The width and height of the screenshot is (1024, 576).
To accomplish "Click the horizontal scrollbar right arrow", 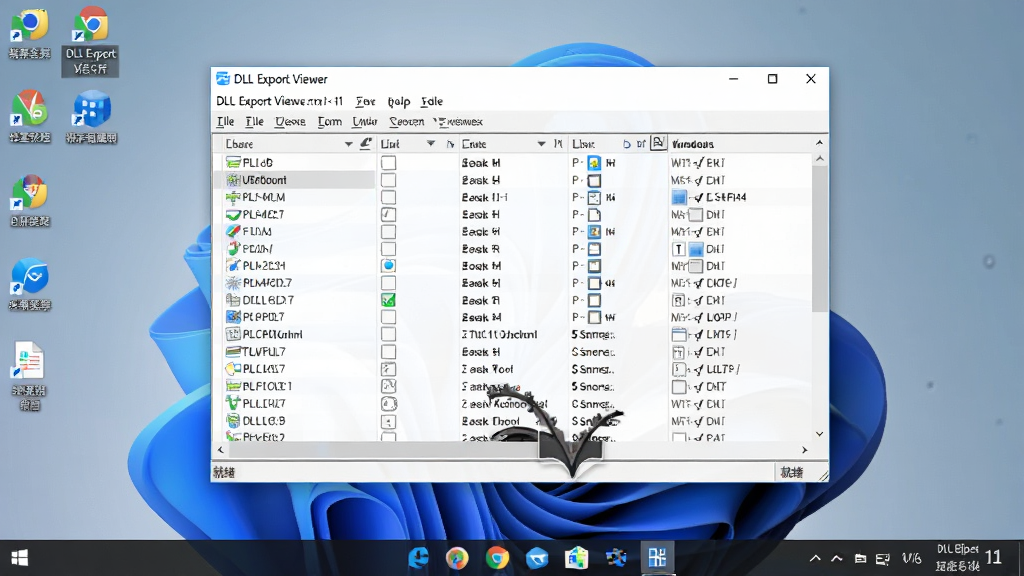I will [x=805, y=450].
